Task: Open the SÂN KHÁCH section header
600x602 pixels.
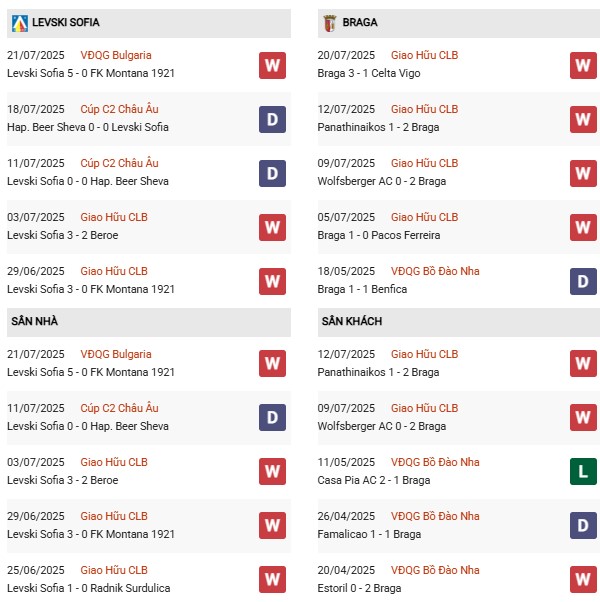Action: pyautogui.click(x=352, y=321)
